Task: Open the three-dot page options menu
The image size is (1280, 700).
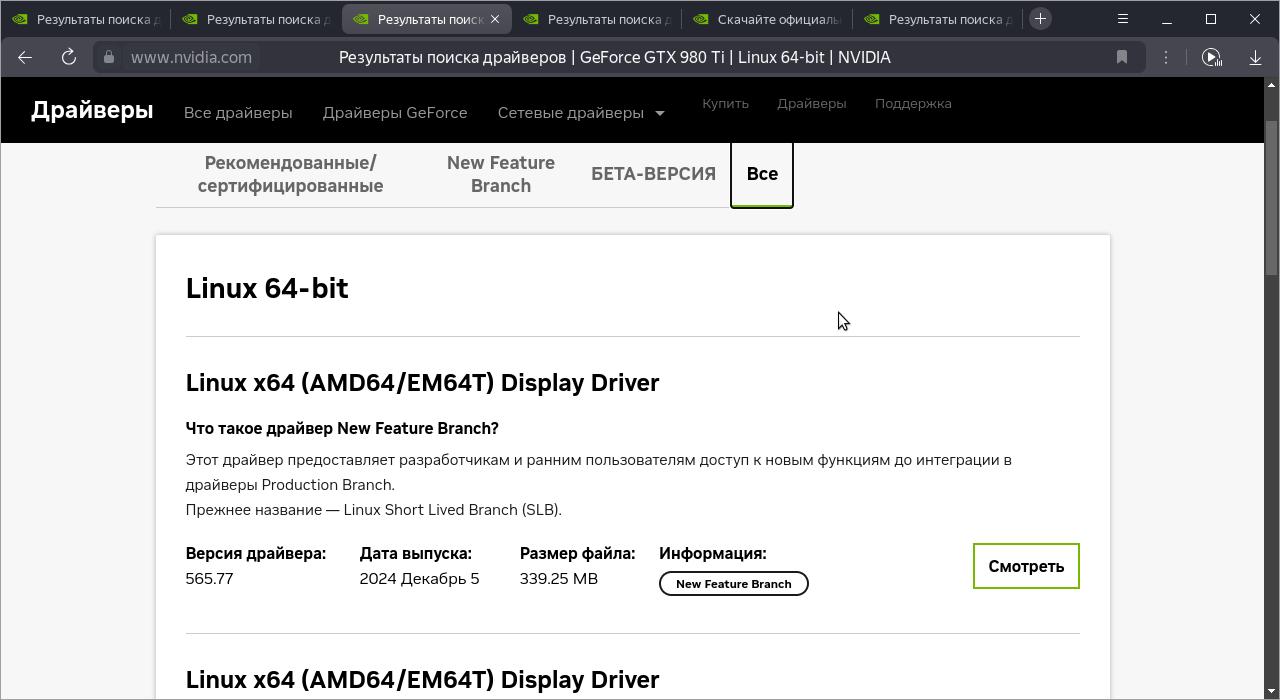Action: 1166,57
